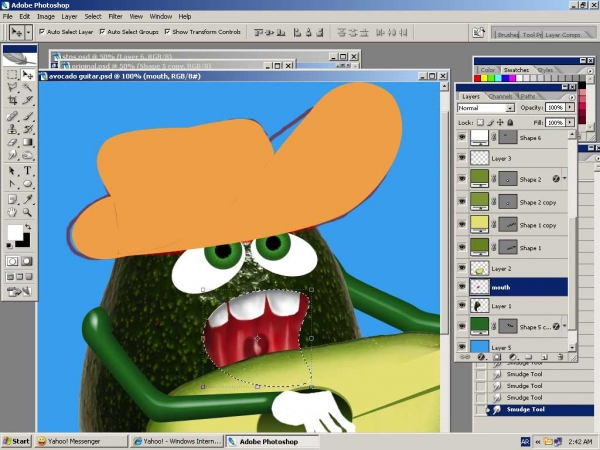The height and width of the screenshot is (450, 600).
Task: Expand effects arrow on Shape 2 layer
Action: point(564,179)
